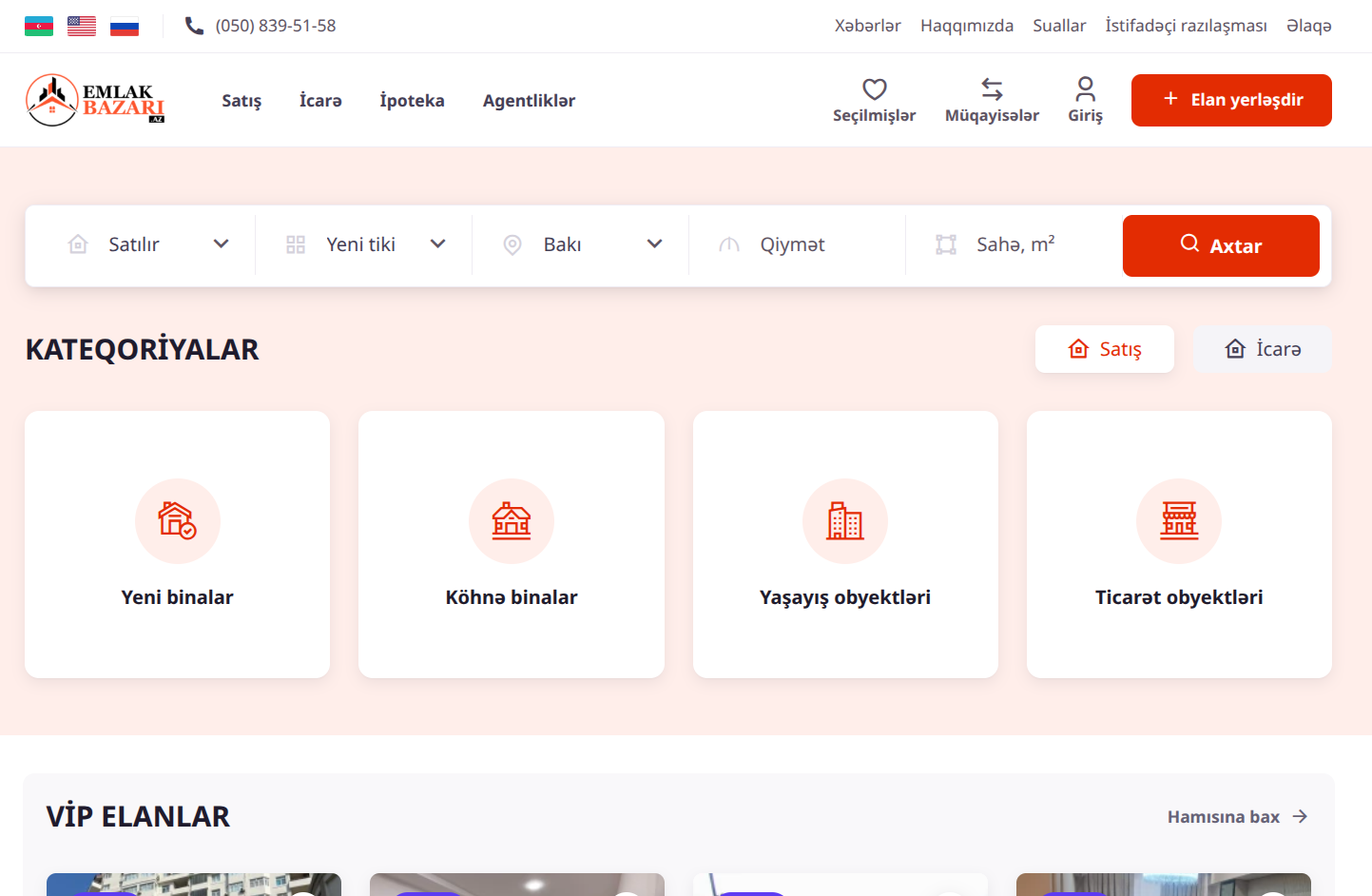This screenshot has width=1372, height=896.
Task: Click the Giriş user login icon
Action: tap(1085, 90)
